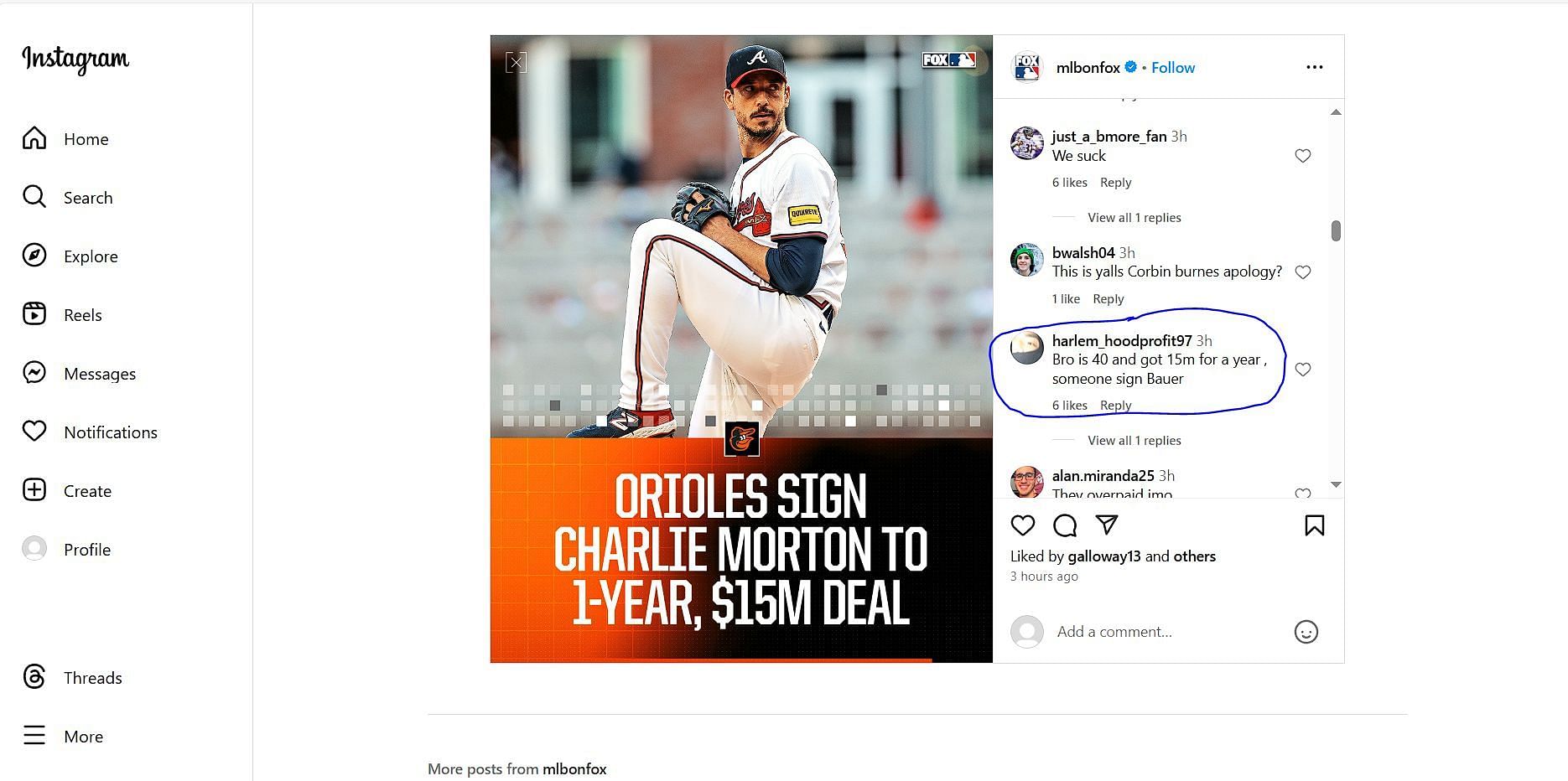Like the mlbonfox post with the heart icon

coord(1022,525)
